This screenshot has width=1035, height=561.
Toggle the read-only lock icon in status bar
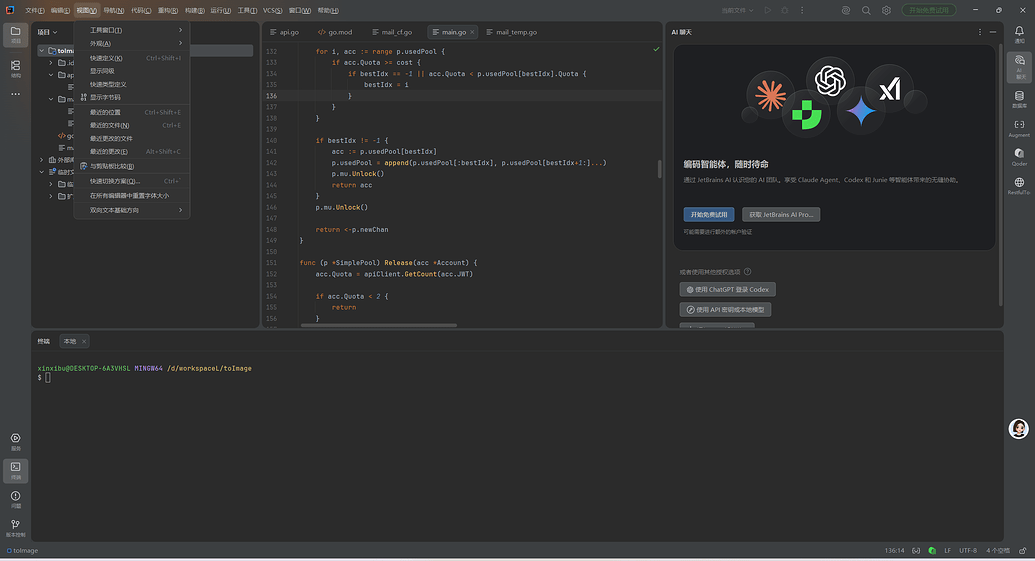point(1022,550)
